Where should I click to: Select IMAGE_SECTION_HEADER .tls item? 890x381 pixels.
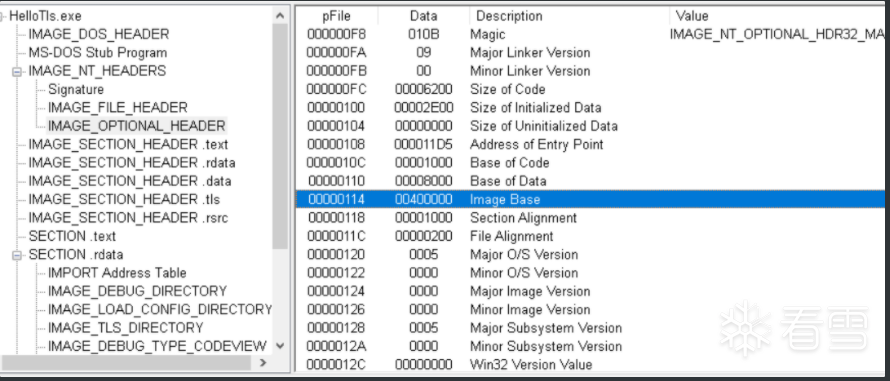coord(124,199)
